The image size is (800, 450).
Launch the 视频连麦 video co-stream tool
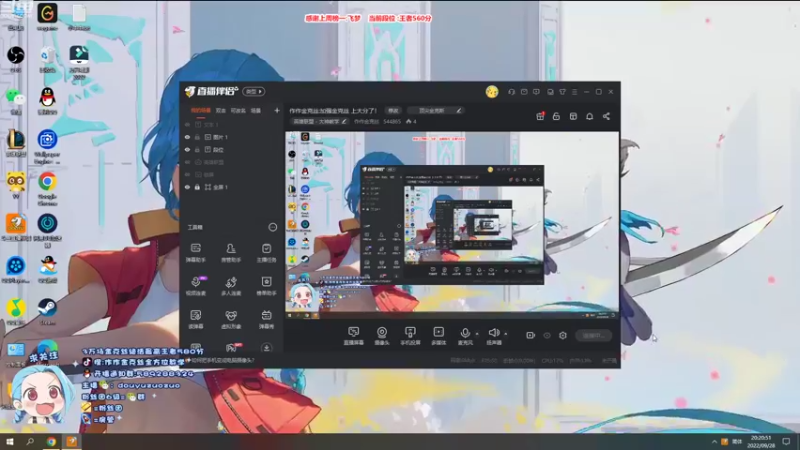[x=195, y=286]
